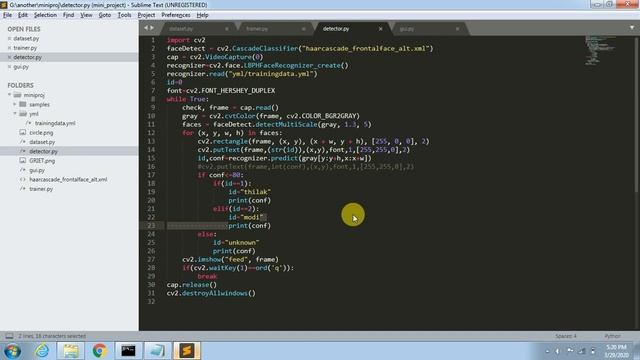Switch to the trainer.py tab
The height and width of the screenshot is (360, 640).
275,29
